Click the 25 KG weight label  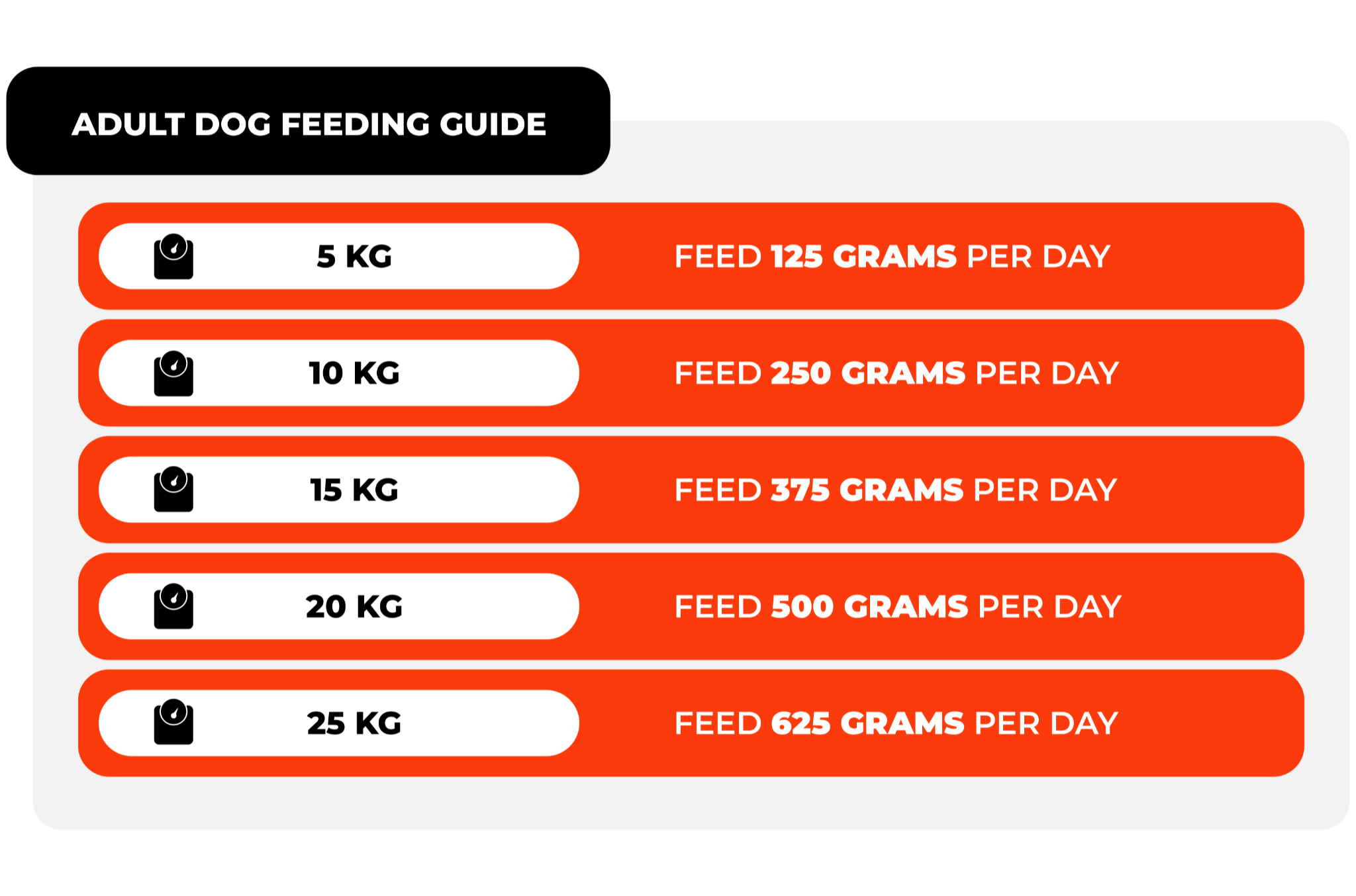354,723
